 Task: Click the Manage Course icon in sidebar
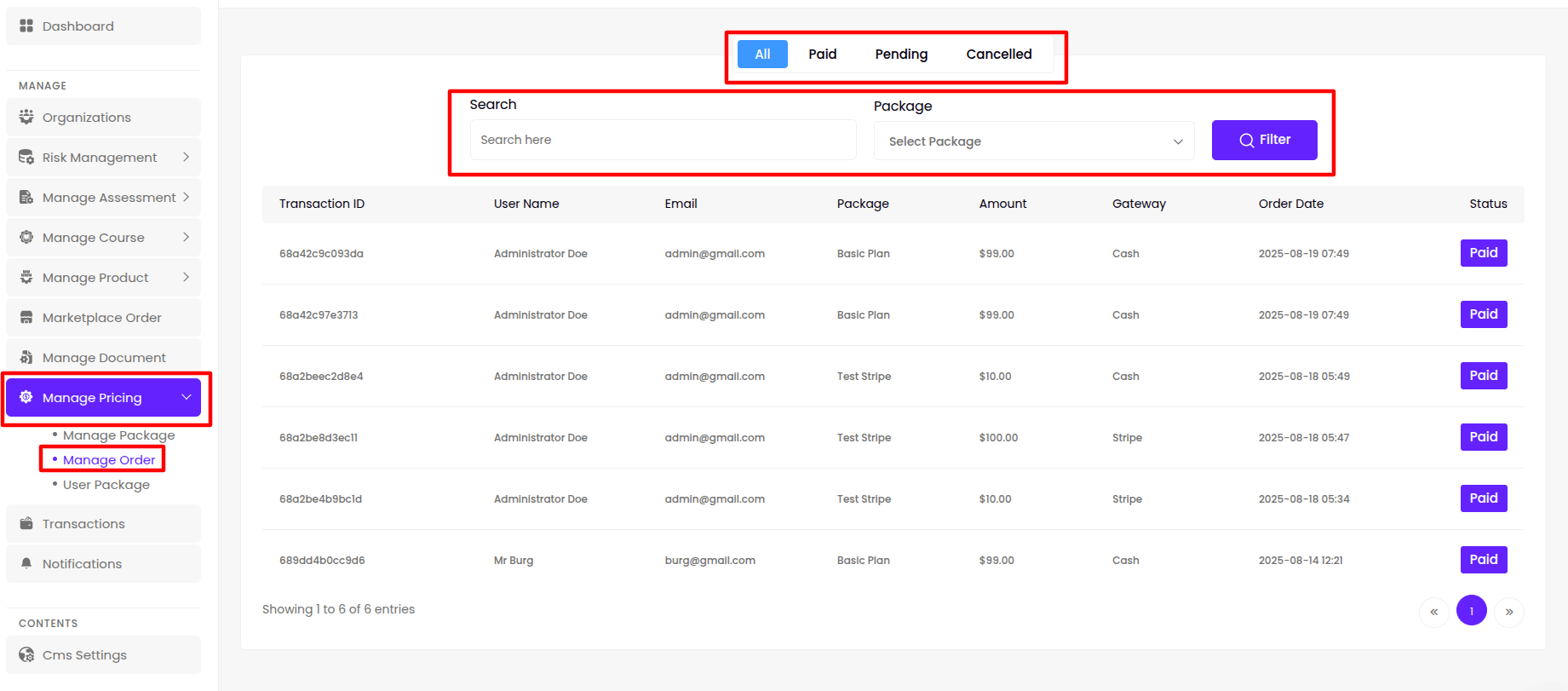(x=26, y=237)
